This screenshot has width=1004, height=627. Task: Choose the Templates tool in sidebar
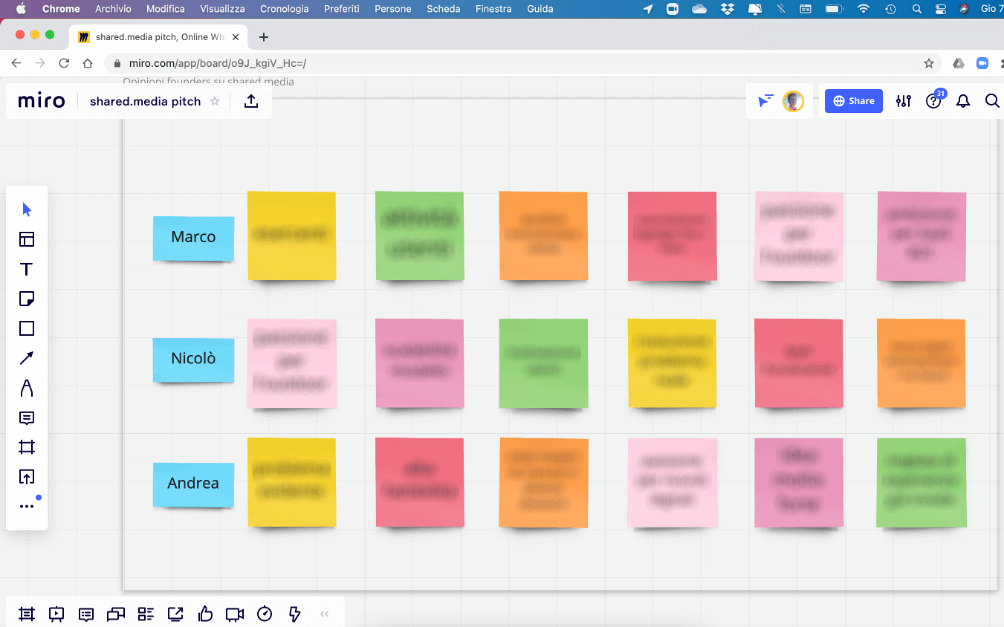27,239
